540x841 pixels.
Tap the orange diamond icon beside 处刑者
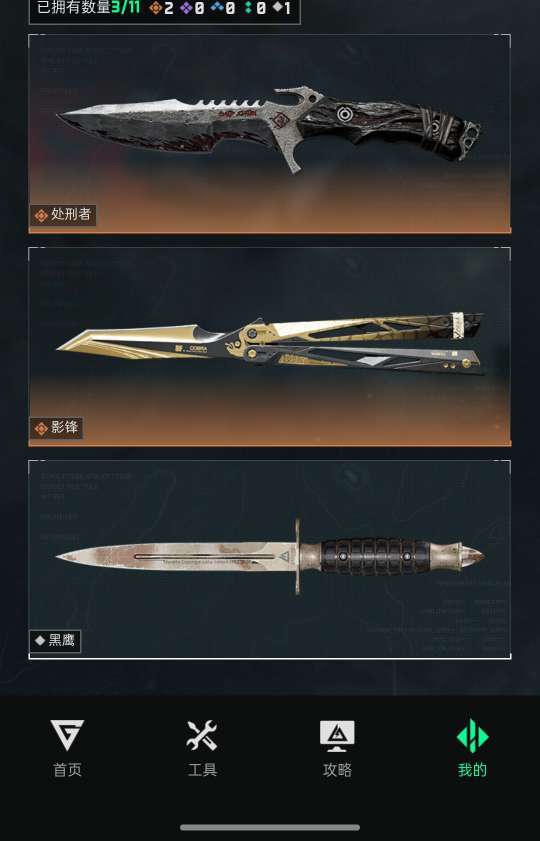(41, 216)
